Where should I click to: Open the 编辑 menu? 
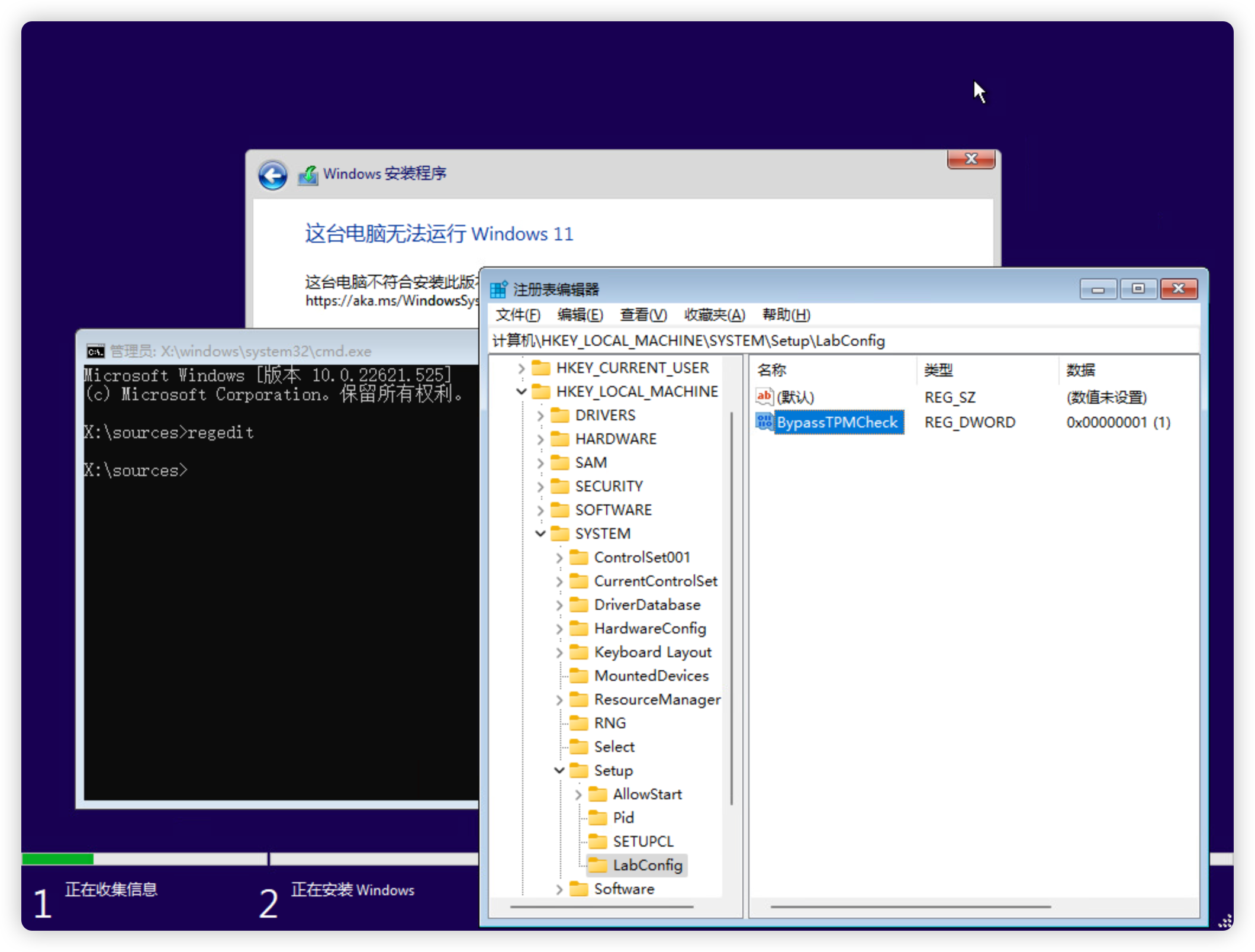click(581, 314)
